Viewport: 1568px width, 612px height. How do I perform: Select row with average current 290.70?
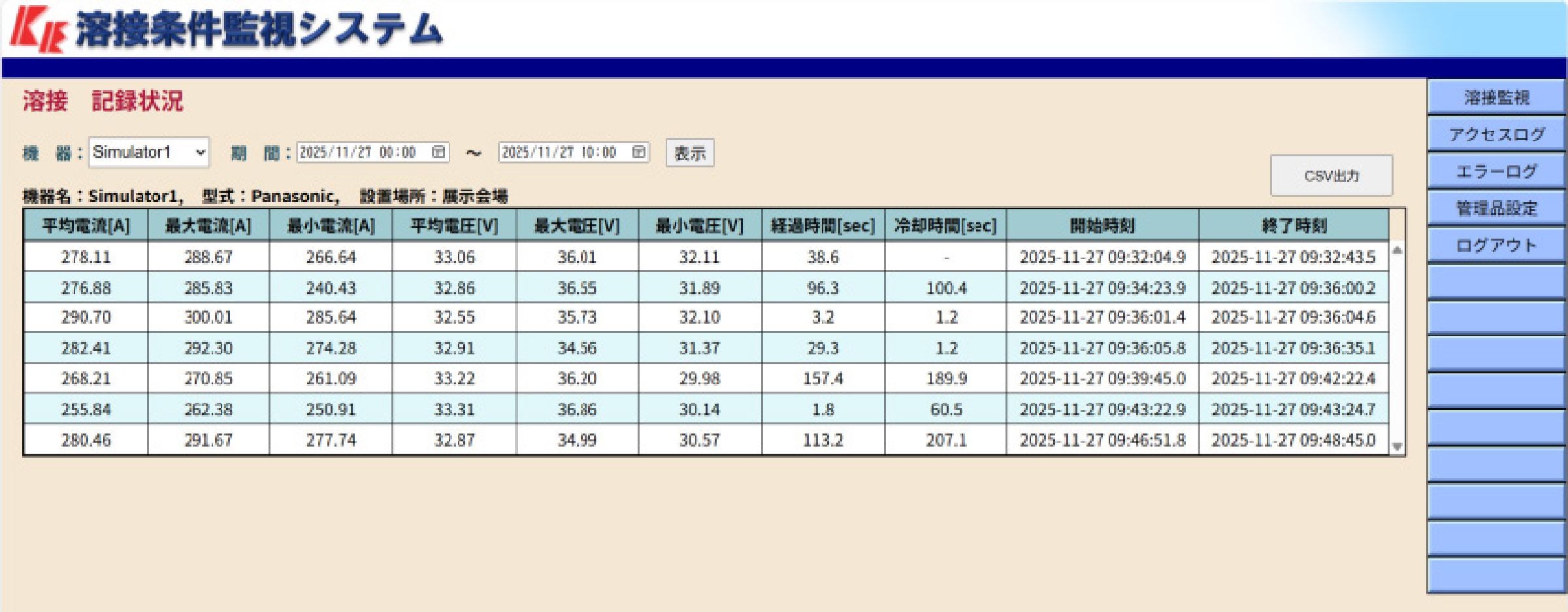[x=86, y=318]
